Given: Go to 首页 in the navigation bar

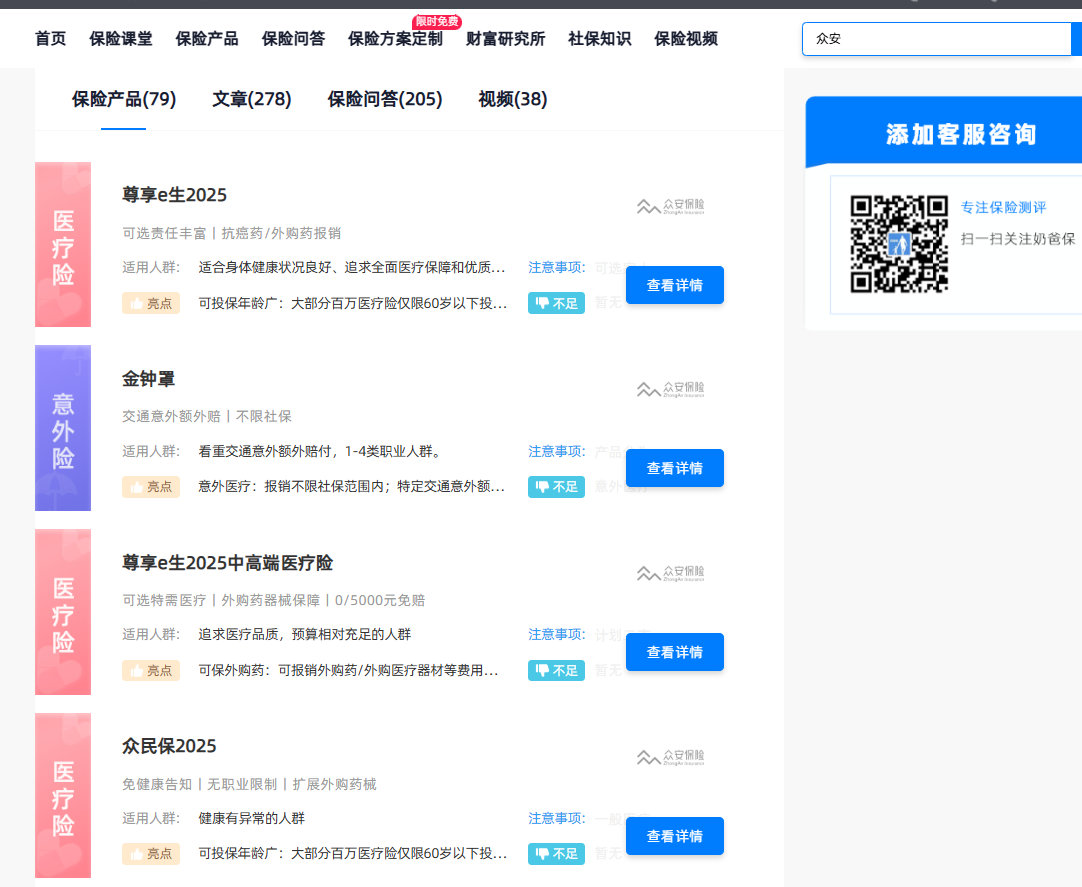Looking at the screenshot, I should 50,39.
